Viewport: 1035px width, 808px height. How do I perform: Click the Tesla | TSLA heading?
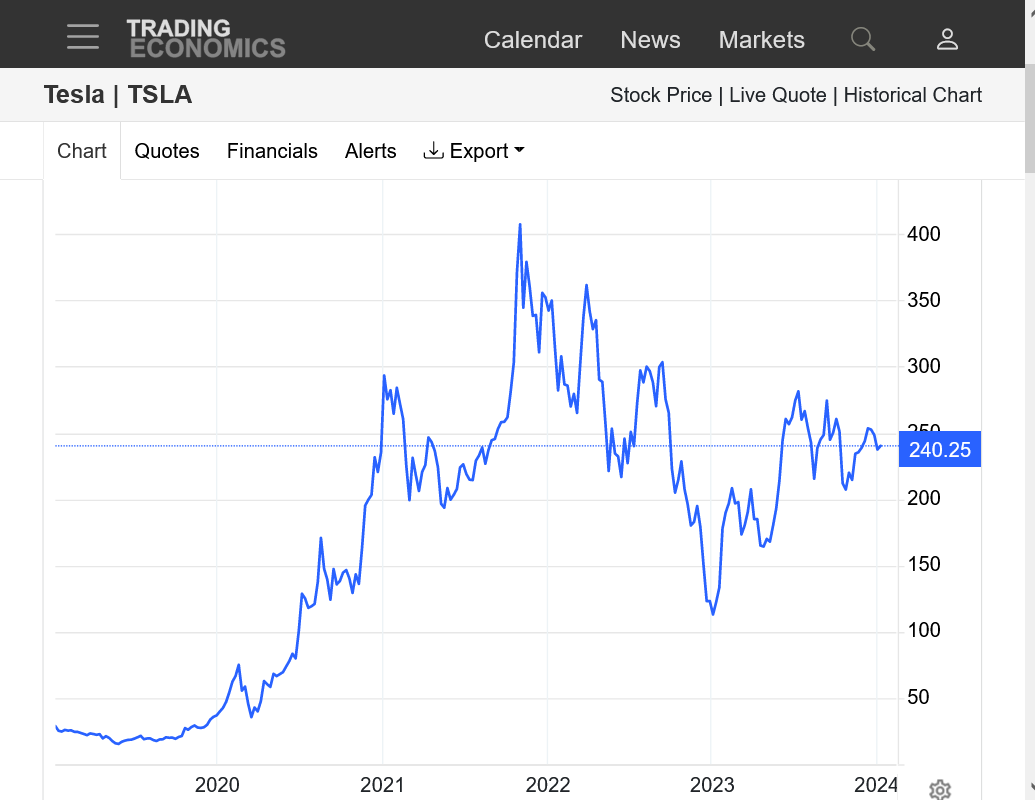pyautogui.click(x=118, y=94)
